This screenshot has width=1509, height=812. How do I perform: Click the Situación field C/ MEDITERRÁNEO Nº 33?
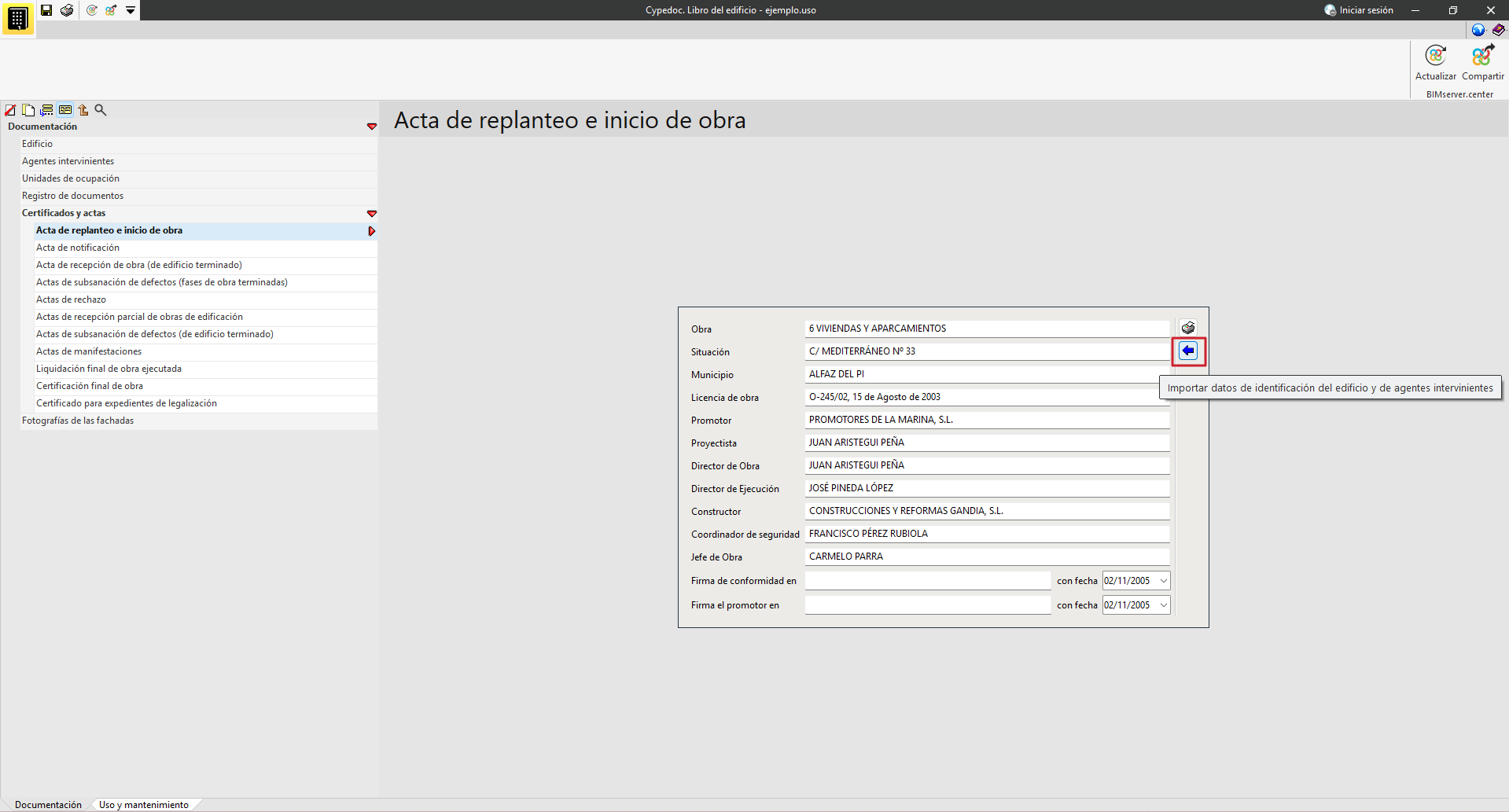click(988, 351)
